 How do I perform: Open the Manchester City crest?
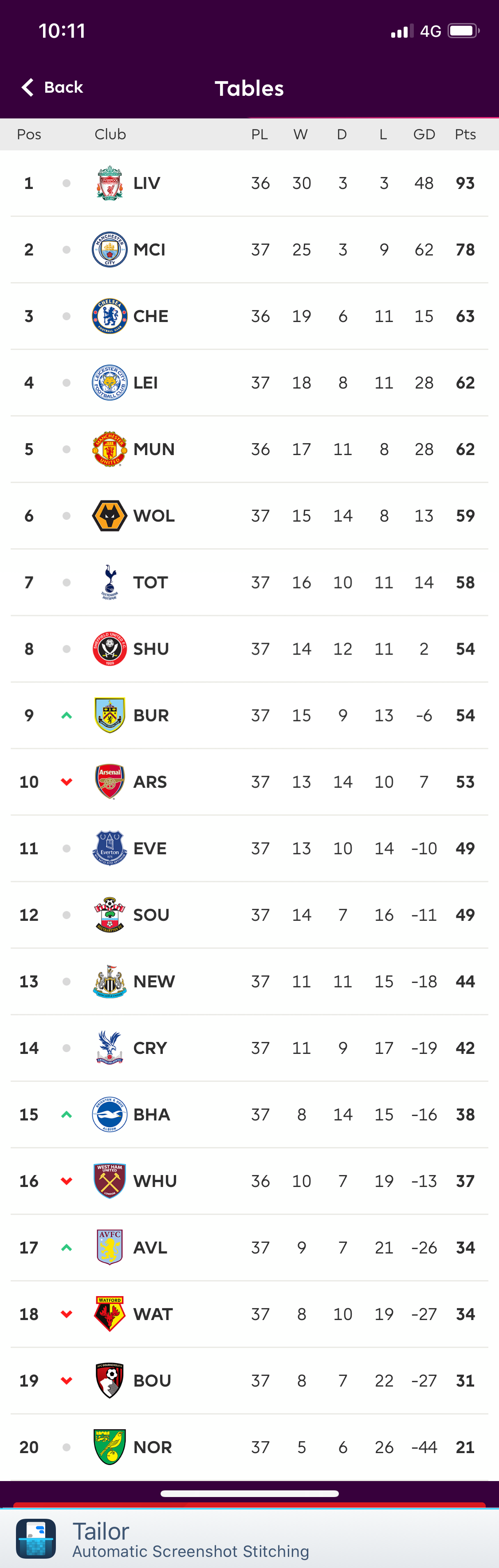[110, 250]
